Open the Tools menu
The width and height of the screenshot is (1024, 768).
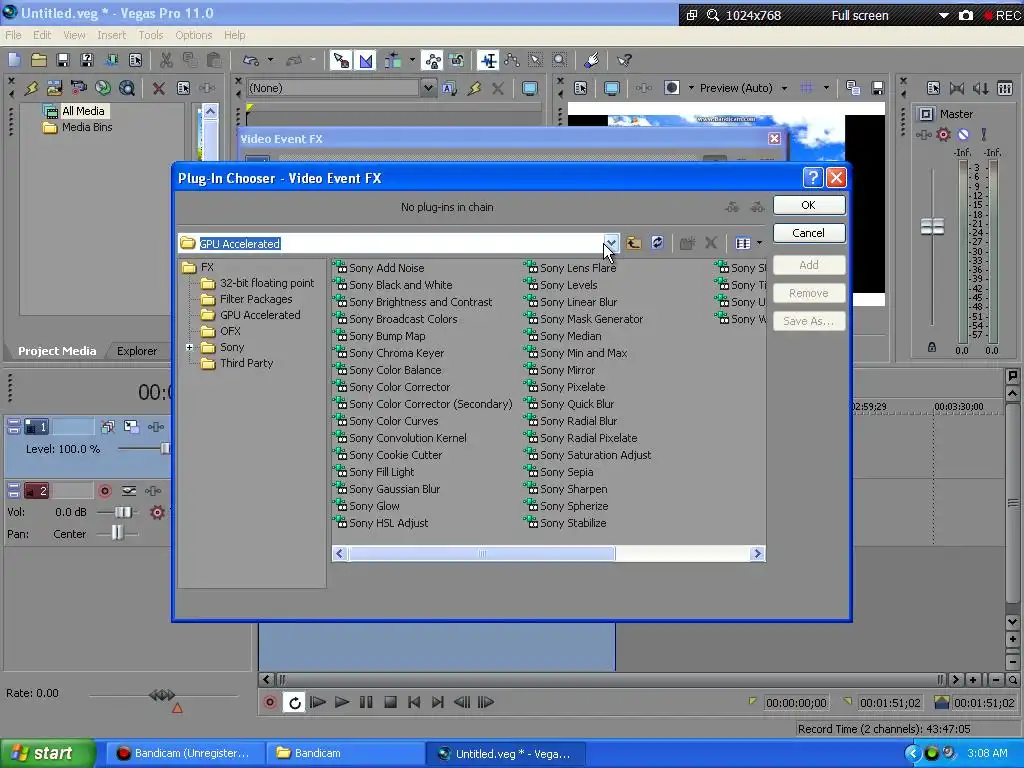pyautogui.click(x=151, y=35)
